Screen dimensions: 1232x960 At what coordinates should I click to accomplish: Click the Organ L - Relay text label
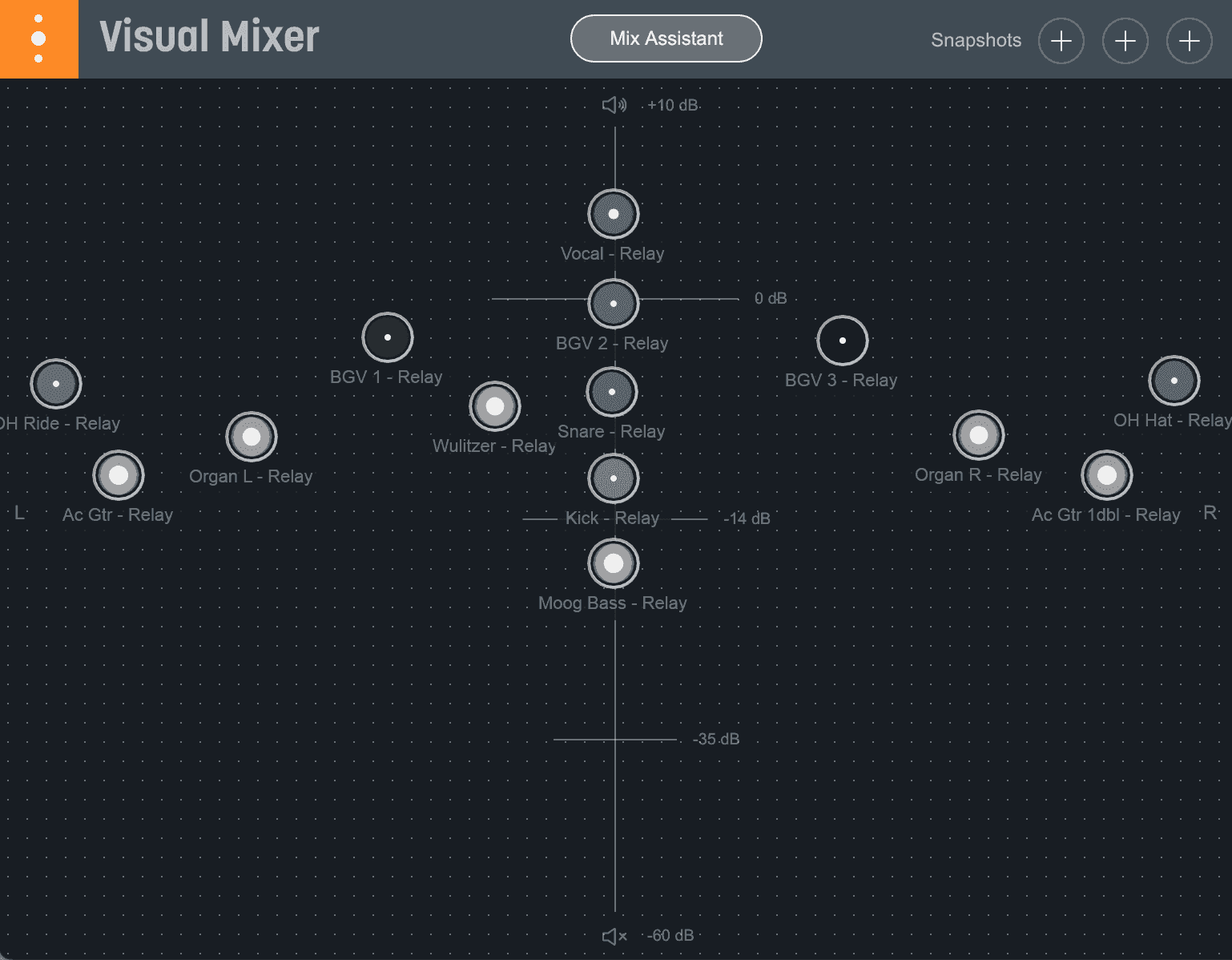(250, 476)
